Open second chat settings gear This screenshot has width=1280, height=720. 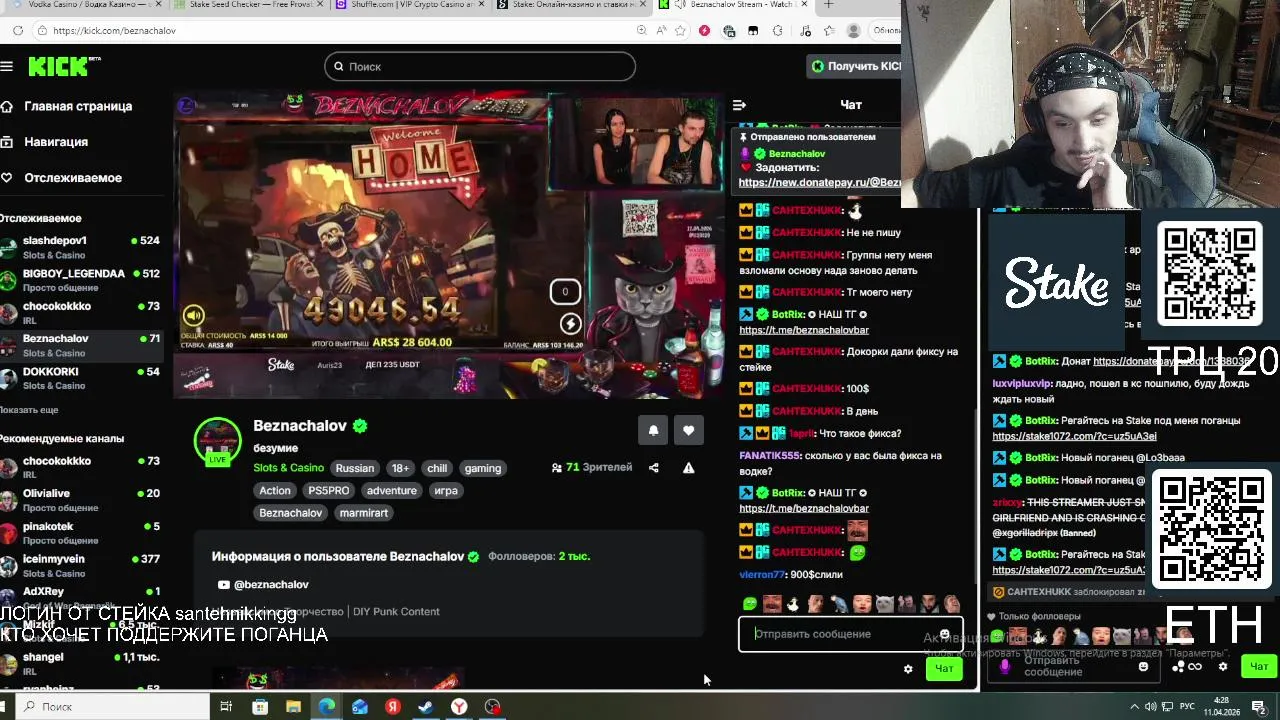coord(1222,667)
